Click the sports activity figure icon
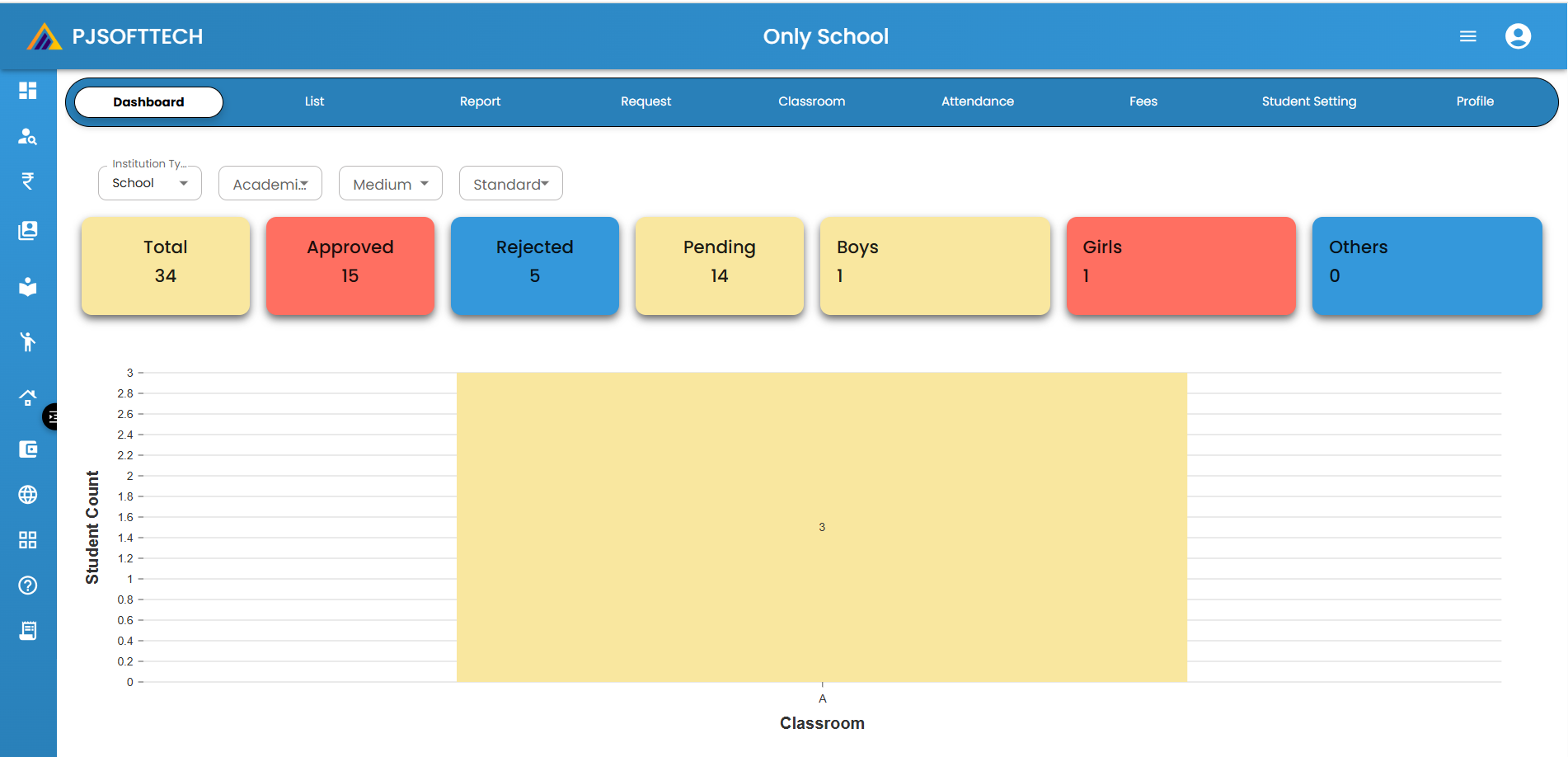Image resolution: width=1568 pixels, height=757 pixels. tap(28, 341)
